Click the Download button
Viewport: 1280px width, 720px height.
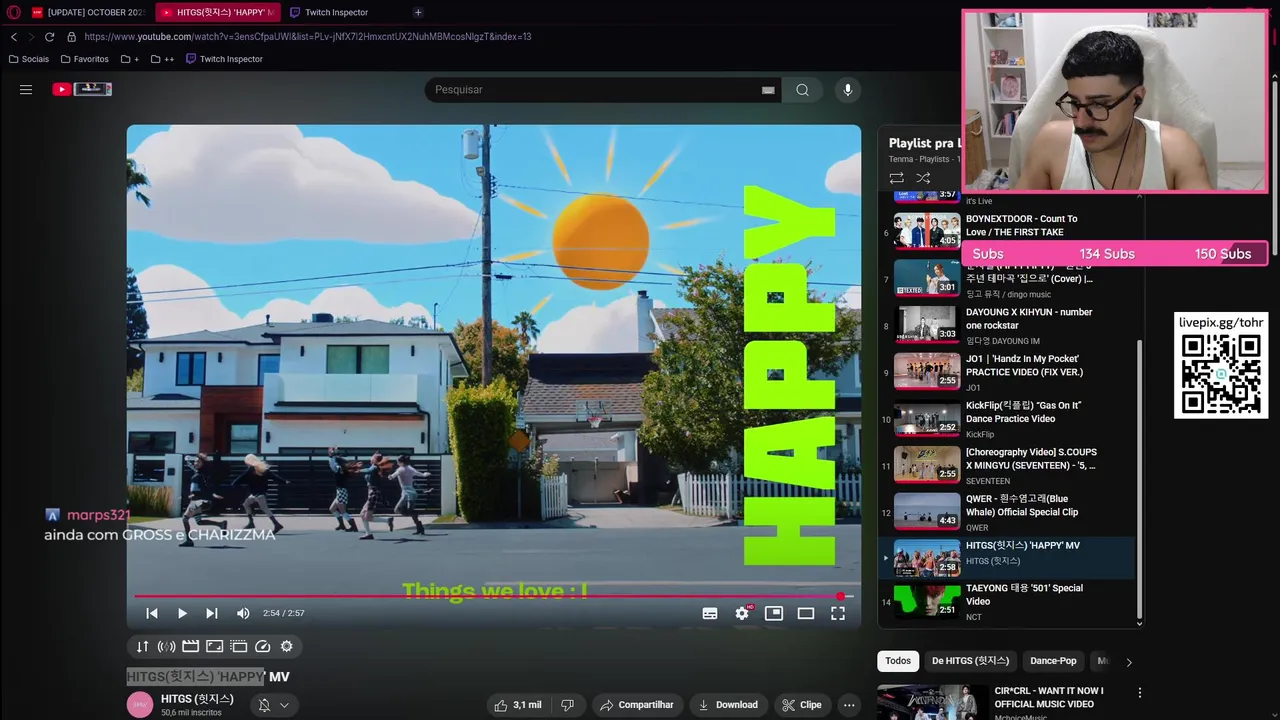tap(728, 705)
